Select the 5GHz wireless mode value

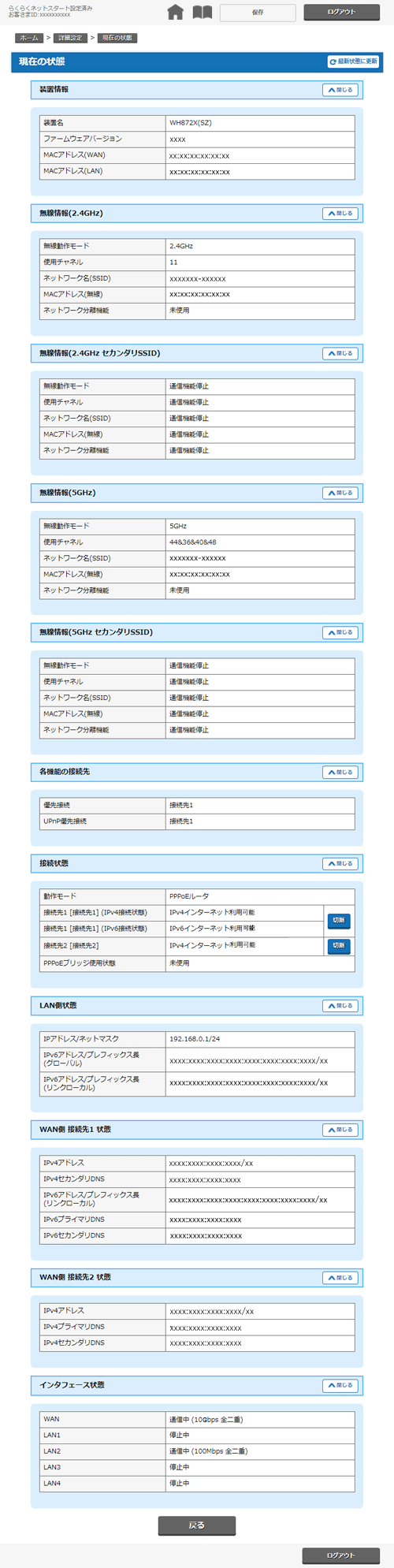click(178, 526)
